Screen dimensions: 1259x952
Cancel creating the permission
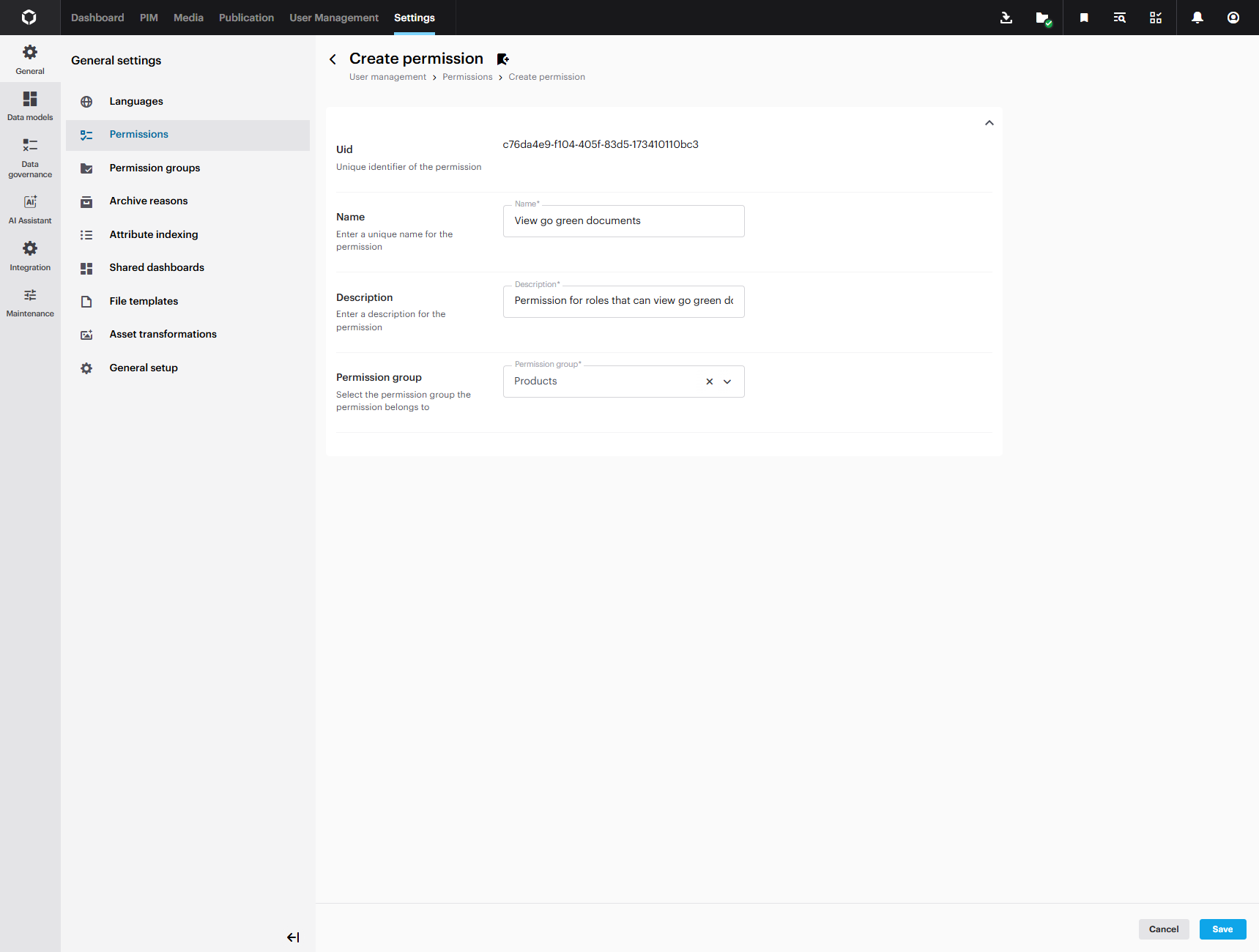point(1163,929)
